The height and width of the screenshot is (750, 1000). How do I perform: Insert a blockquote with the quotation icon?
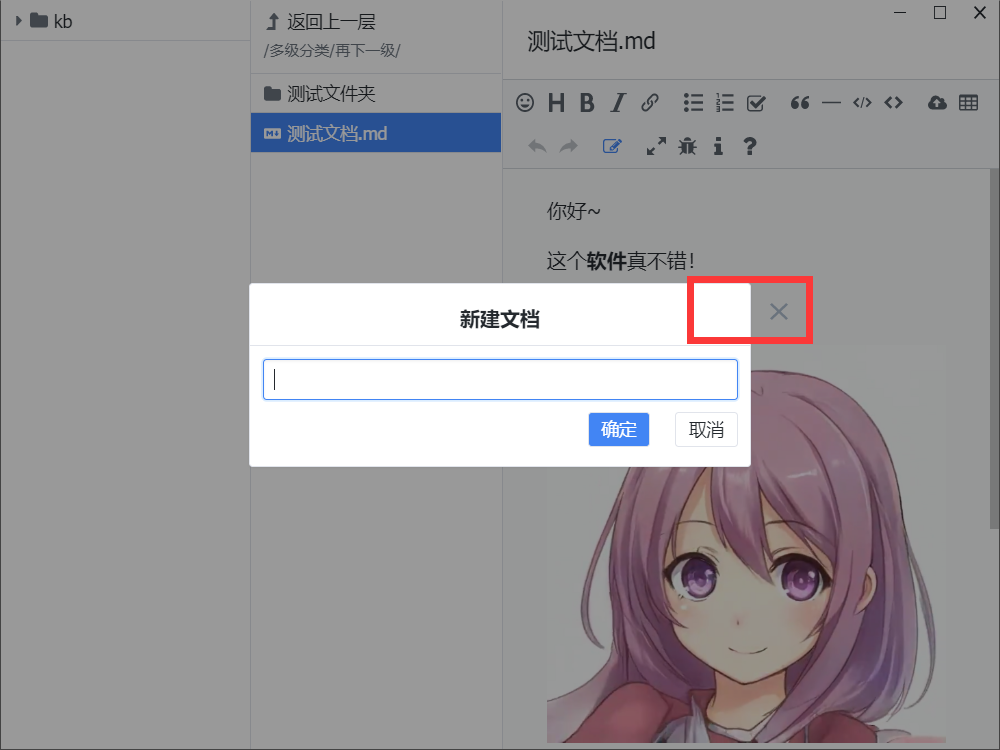tap(799, 102)
